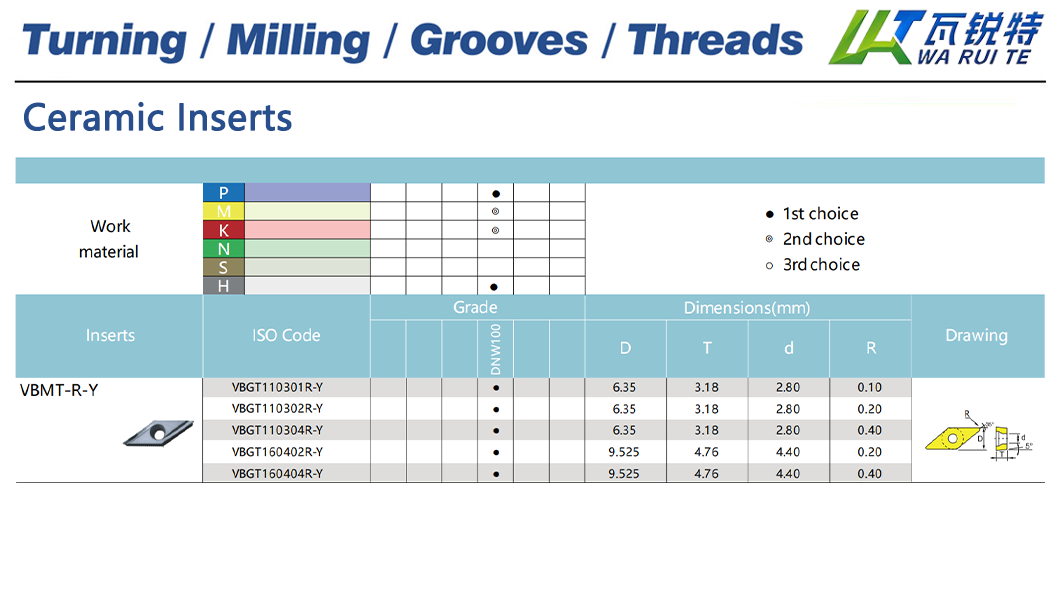Select the DNW100 grade column header
This screenshot has width=1060, height=600.
(x=496, y=349)
